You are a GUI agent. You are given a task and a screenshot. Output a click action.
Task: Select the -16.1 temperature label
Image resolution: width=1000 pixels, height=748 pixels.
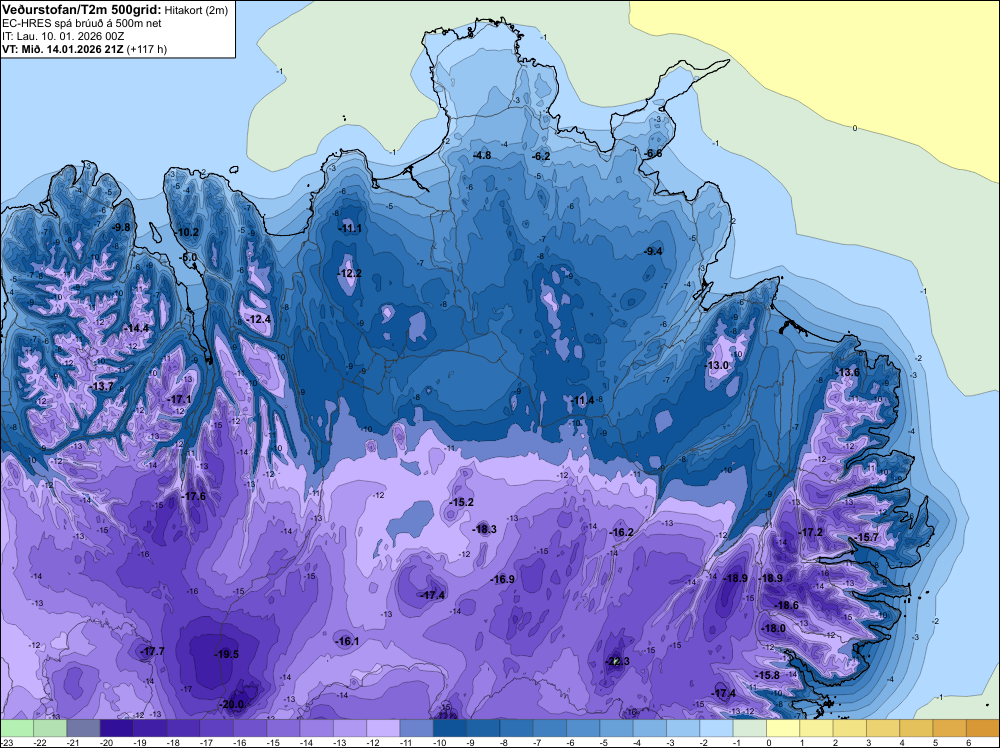point(348,642)
